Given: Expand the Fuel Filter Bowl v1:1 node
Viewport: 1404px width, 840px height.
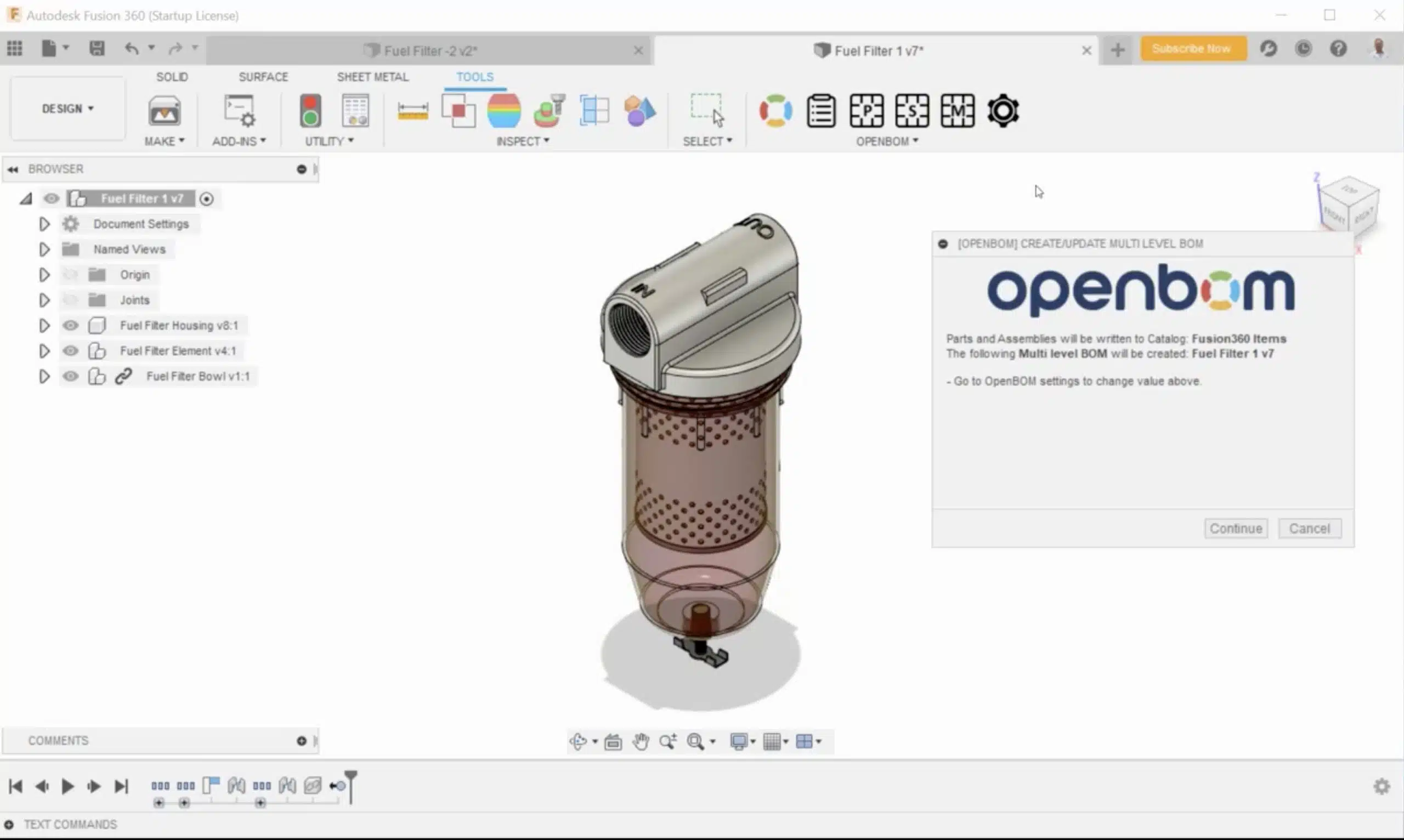Looking at the screenshot, I should [44, 377].
